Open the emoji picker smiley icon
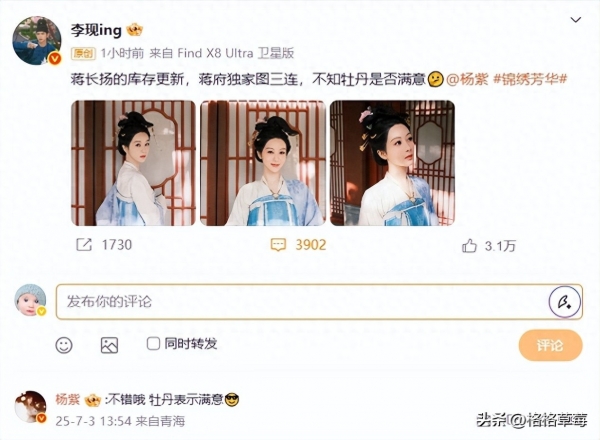This screenshot has width=600, height=440. click(64, 345)
